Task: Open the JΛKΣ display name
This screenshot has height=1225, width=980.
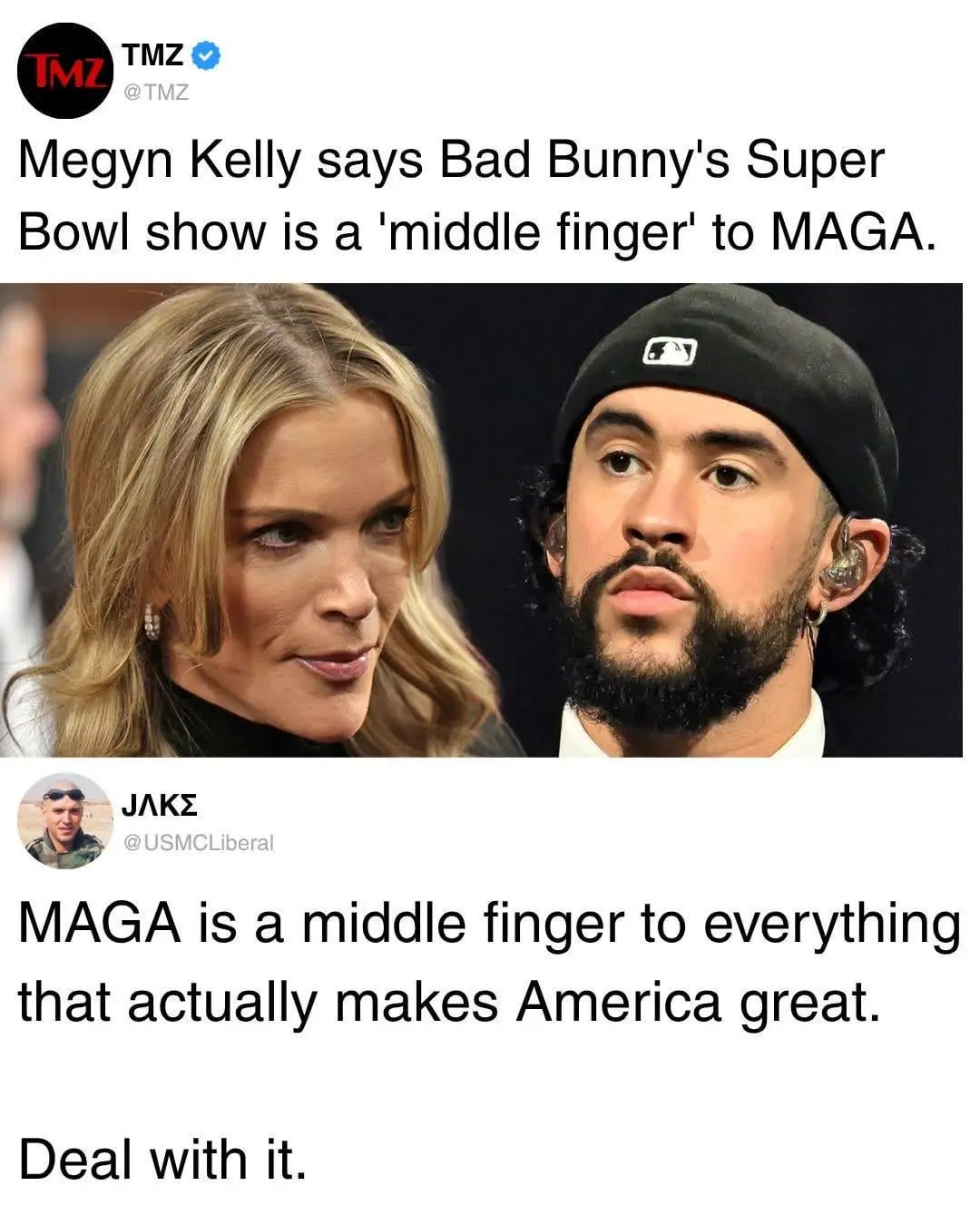Action: [160, 805]
